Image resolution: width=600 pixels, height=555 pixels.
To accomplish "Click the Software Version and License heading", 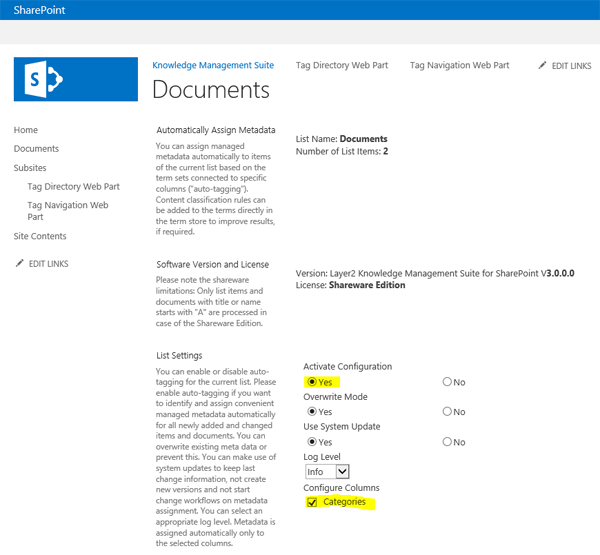I will (x=212, y=264).
